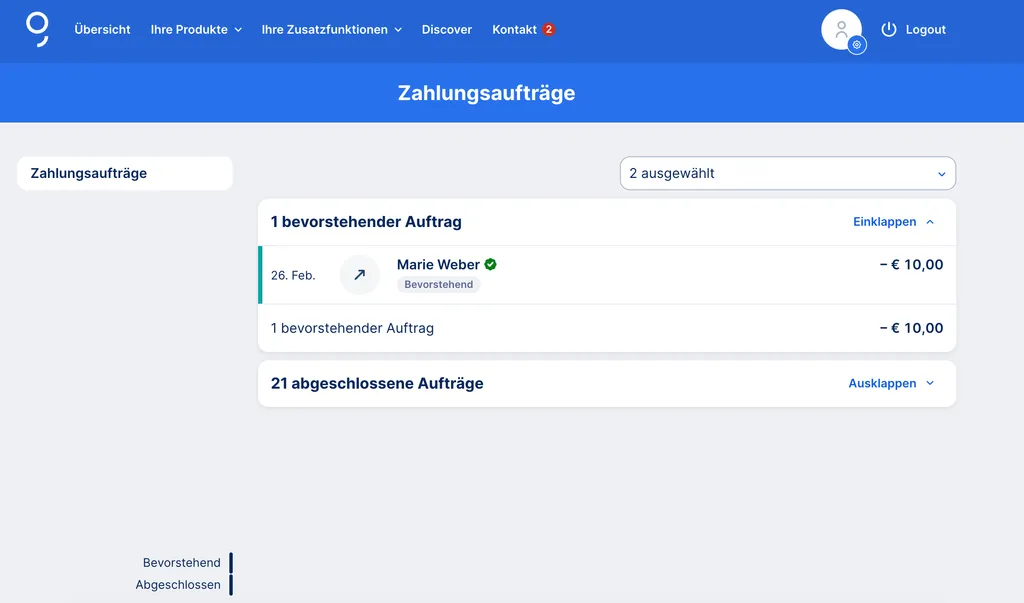Click the green verified checkmark badge
The height and width of the screenshot is (603, 1024).
490,265
